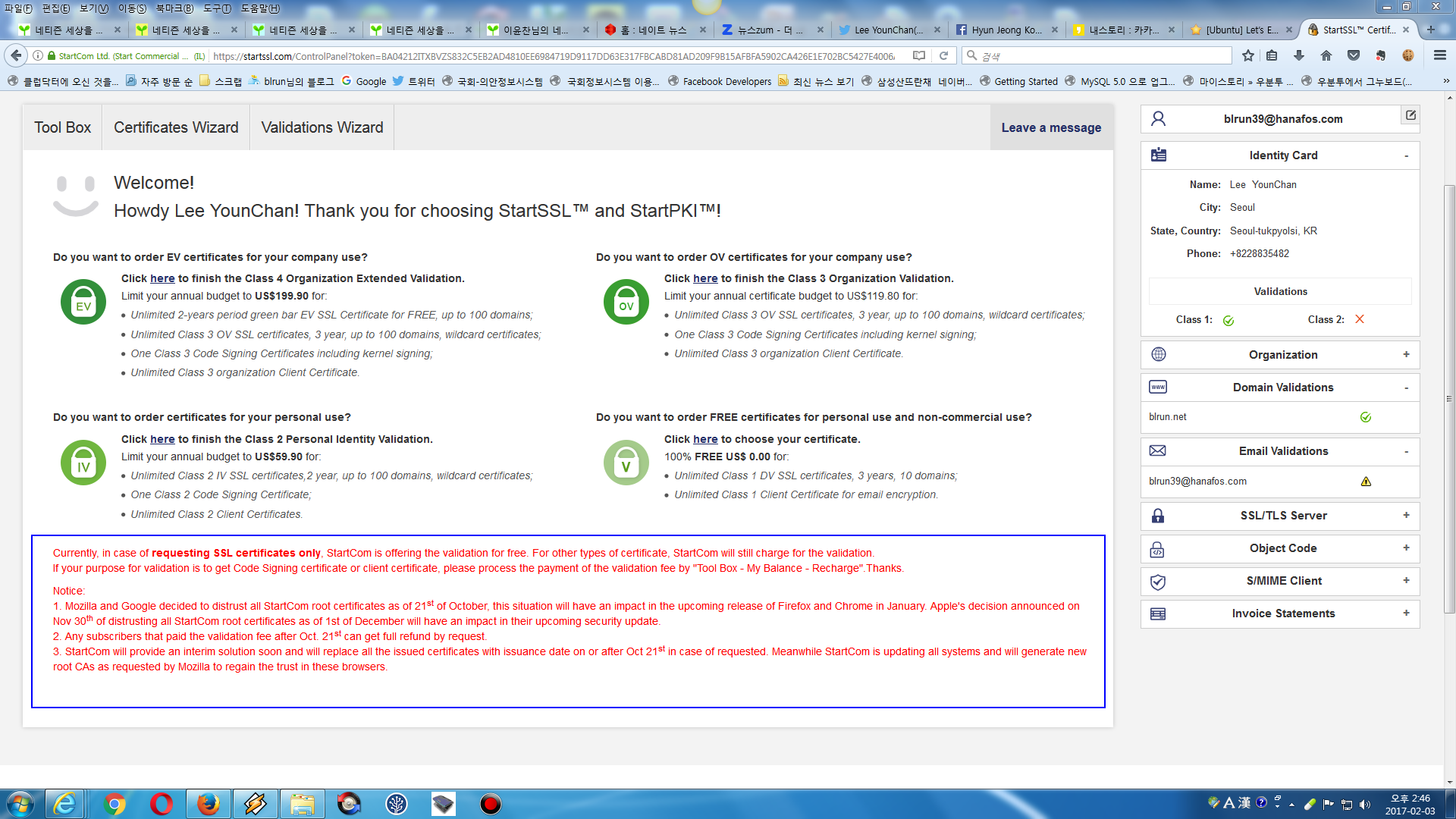
Task: Click the Email Validations envelope icon
Action: click(x=1158, y=450)
